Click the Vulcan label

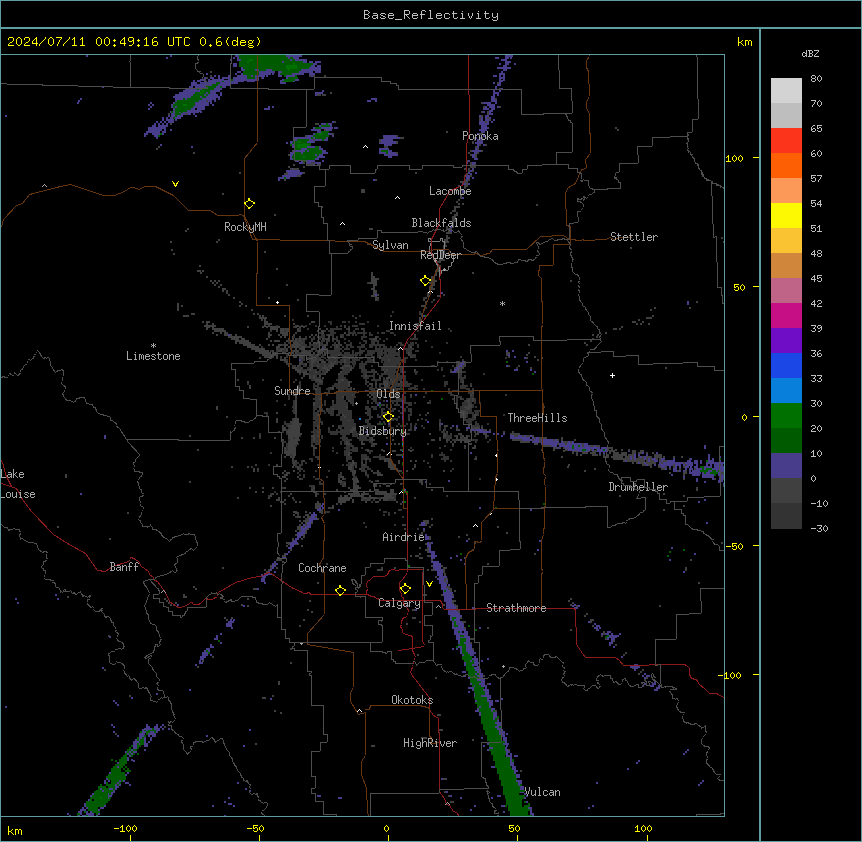(x=543, y=792)
